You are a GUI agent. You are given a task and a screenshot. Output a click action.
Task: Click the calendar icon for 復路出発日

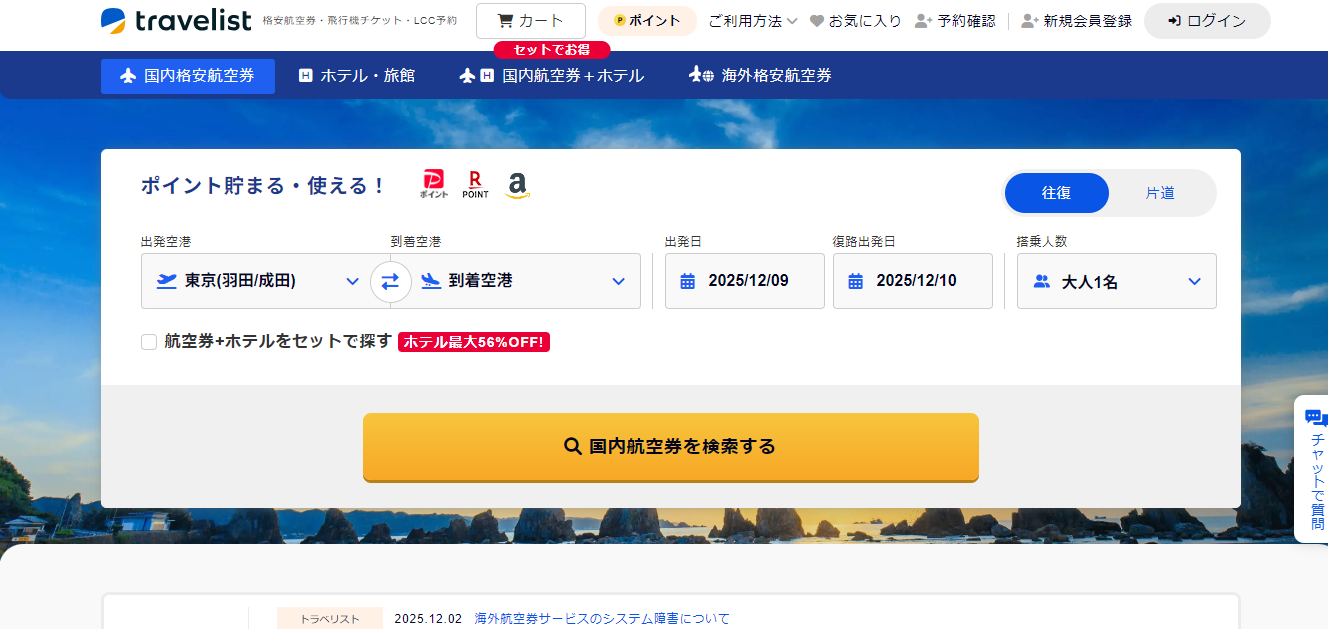pyautogui.click(x=856, y=281)
